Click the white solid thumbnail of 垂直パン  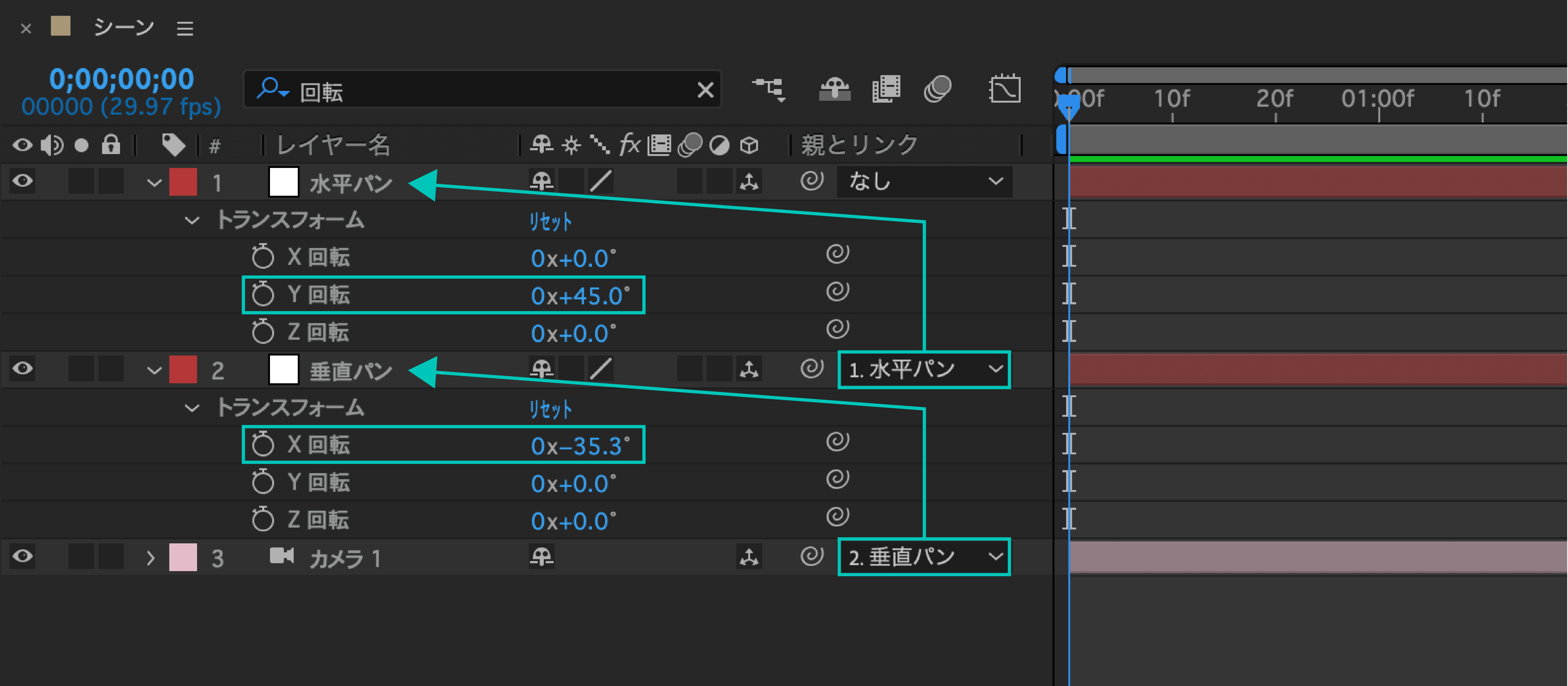284,369
